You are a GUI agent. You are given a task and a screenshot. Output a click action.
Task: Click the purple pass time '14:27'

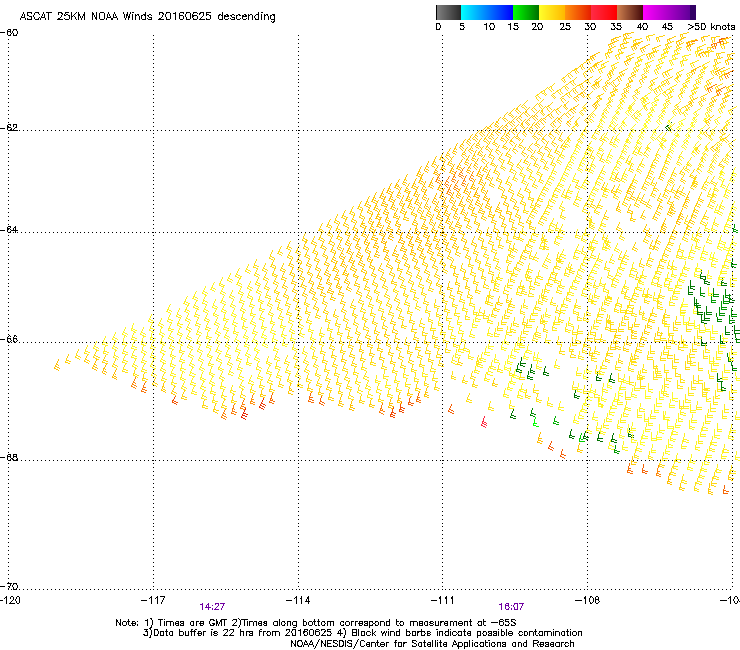212,607
